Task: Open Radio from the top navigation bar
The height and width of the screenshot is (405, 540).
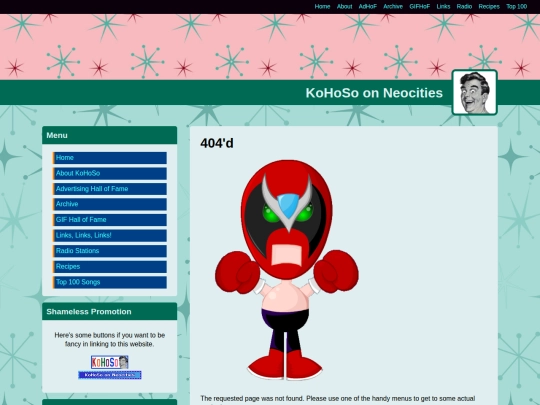Action: 464,7
